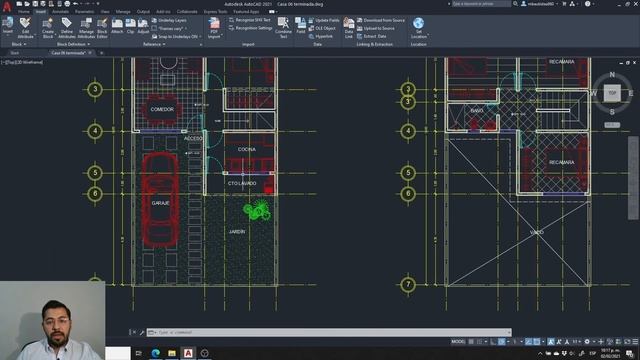The width and height of the screenshot is (640, 360).
Task: Open Recognition Settings
Action: click(251, 28)
